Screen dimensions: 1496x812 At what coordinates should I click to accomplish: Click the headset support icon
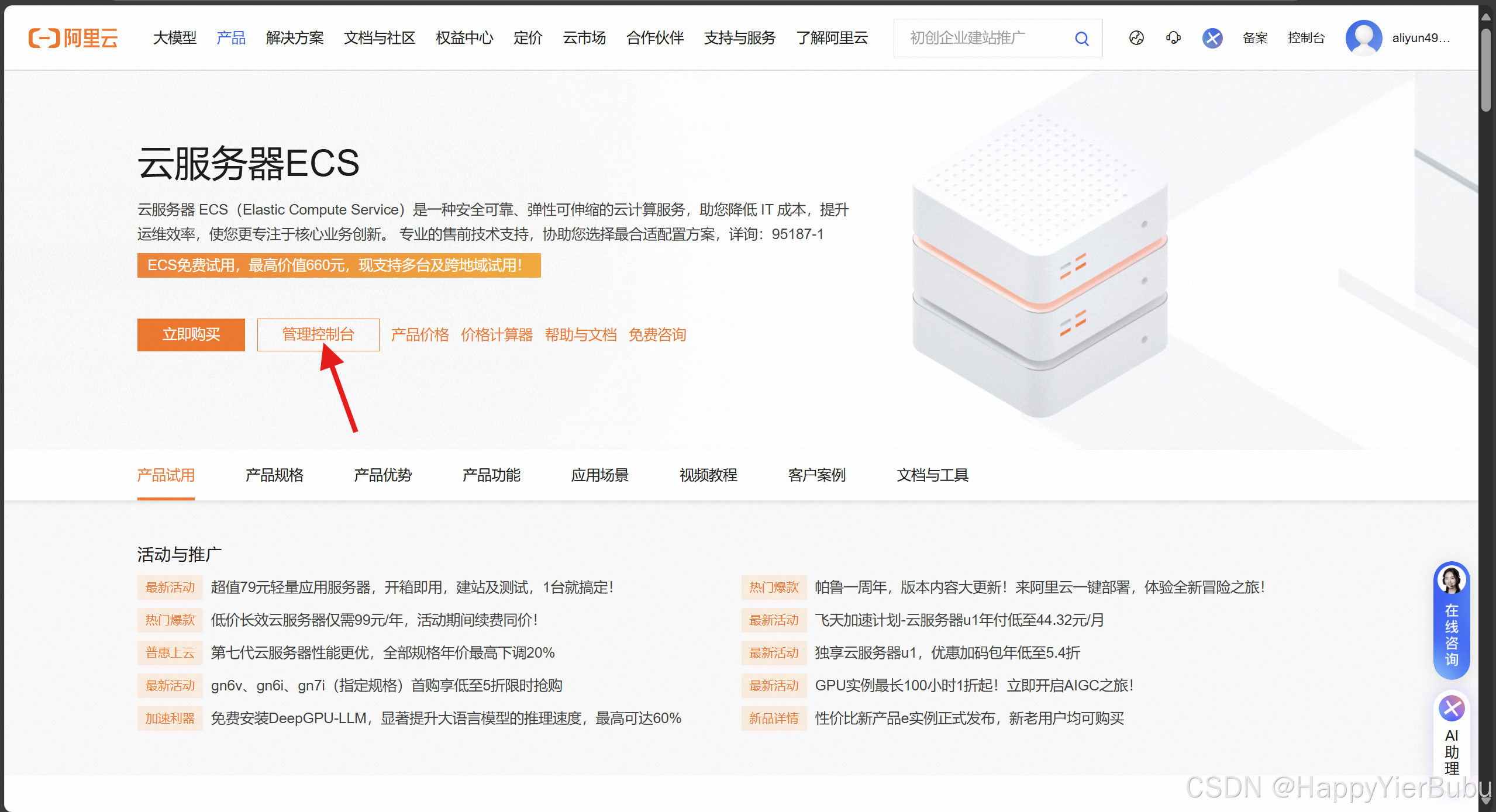[x=1173, y=38]
